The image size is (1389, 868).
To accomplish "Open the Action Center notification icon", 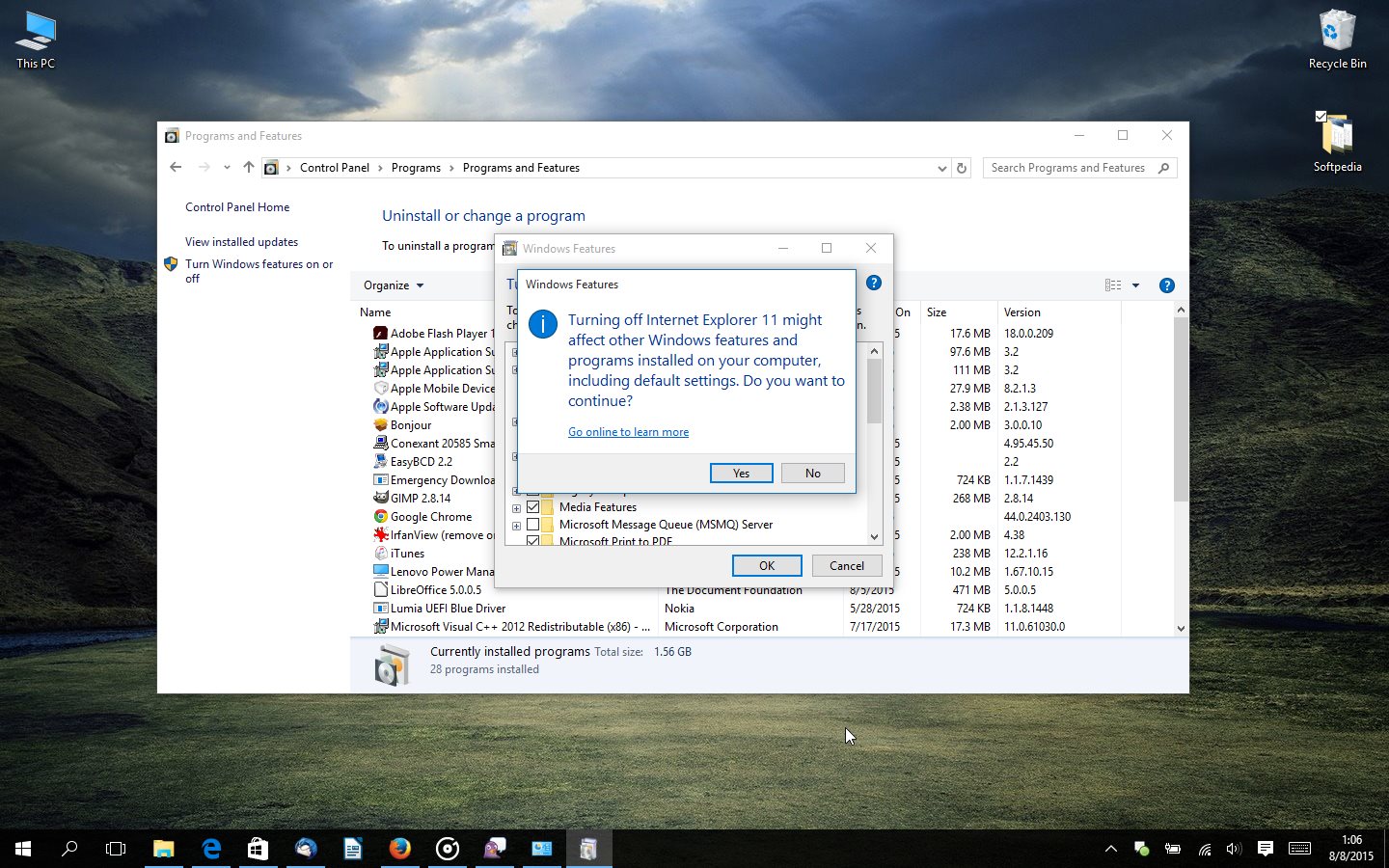I will click(1265, 849).
